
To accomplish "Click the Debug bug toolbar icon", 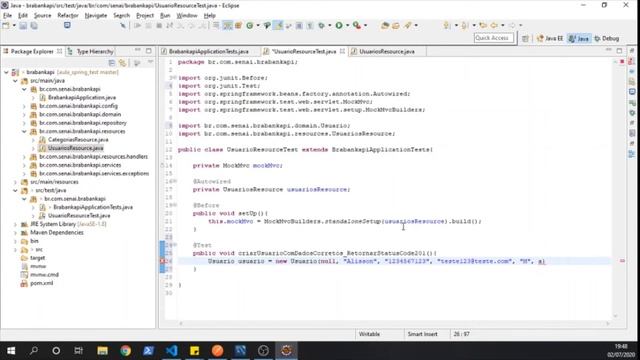I will click(322, 25).
